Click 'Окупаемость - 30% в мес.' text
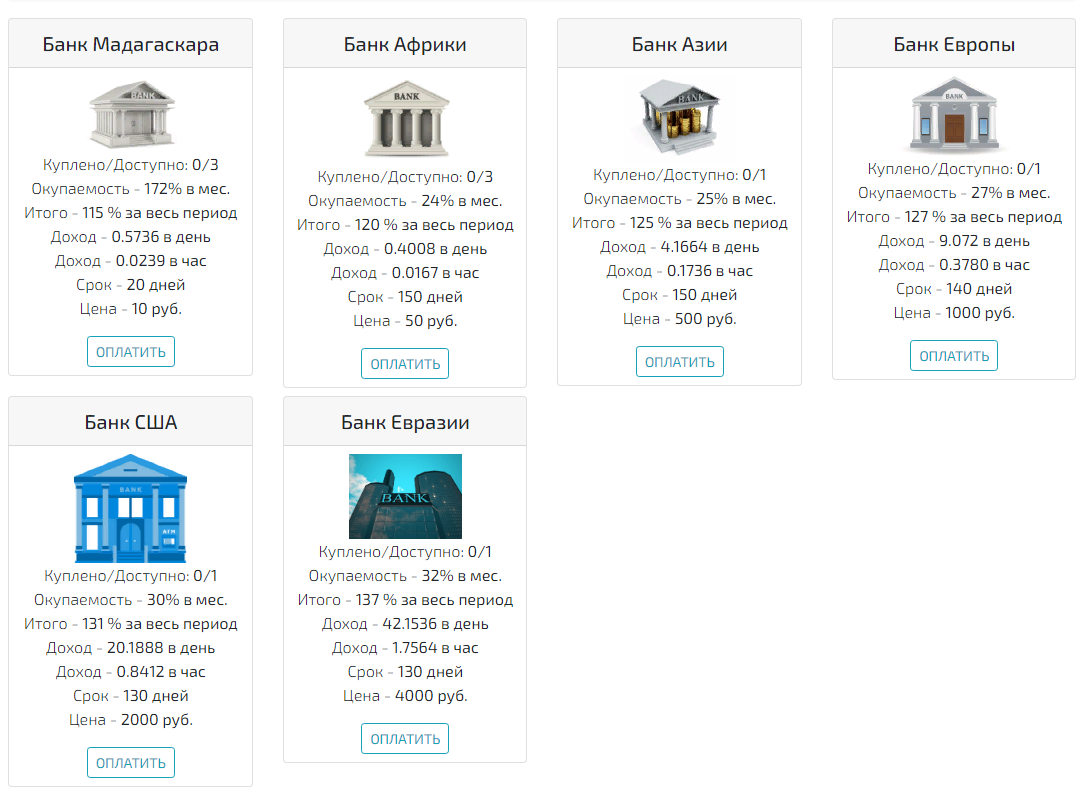Image resolution: width=1088 pixels, height=802 pixels. pyautogui.click(x=130, y=600)
